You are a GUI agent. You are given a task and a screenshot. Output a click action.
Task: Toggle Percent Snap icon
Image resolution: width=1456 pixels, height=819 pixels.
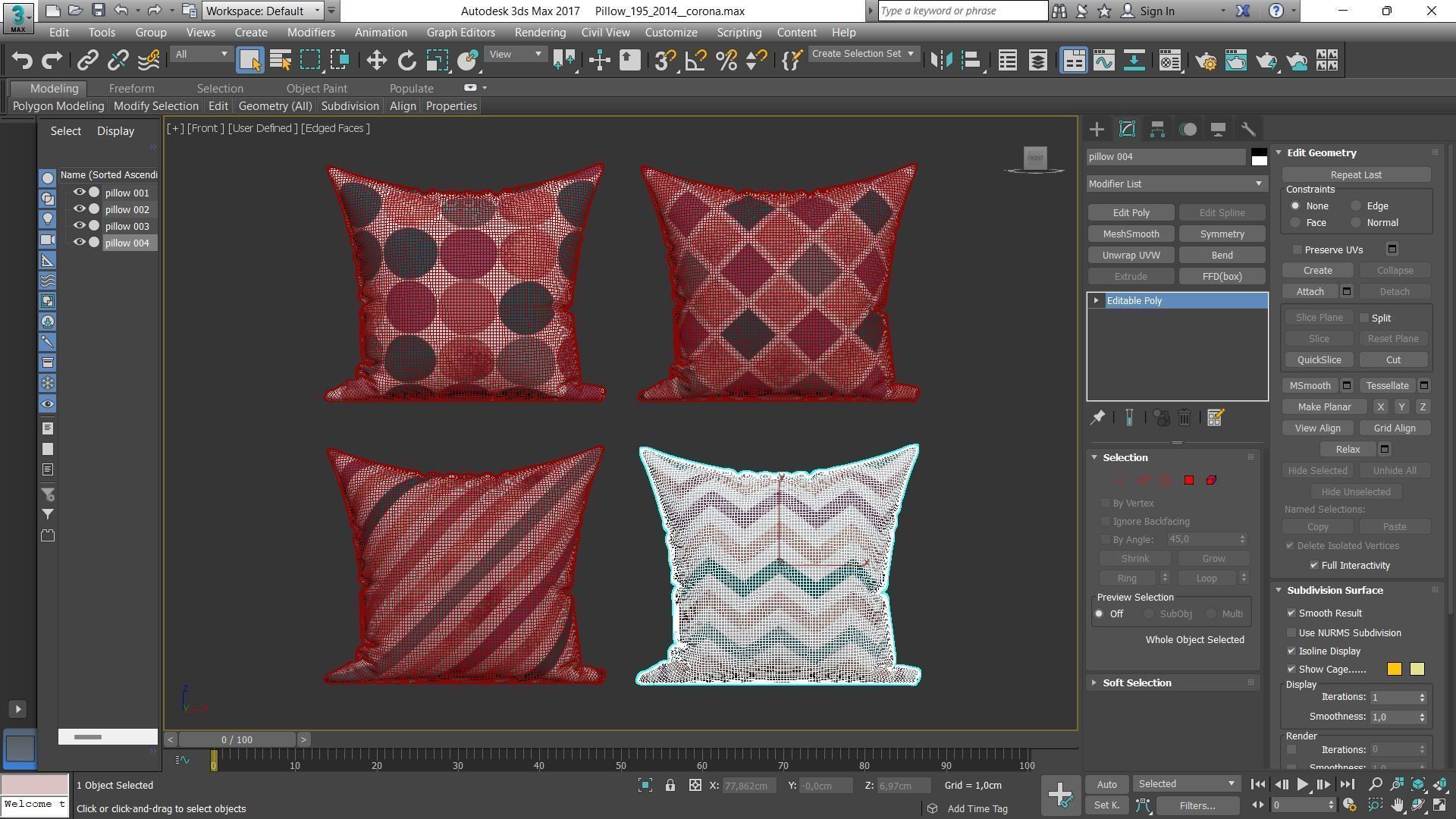point(726,60)
